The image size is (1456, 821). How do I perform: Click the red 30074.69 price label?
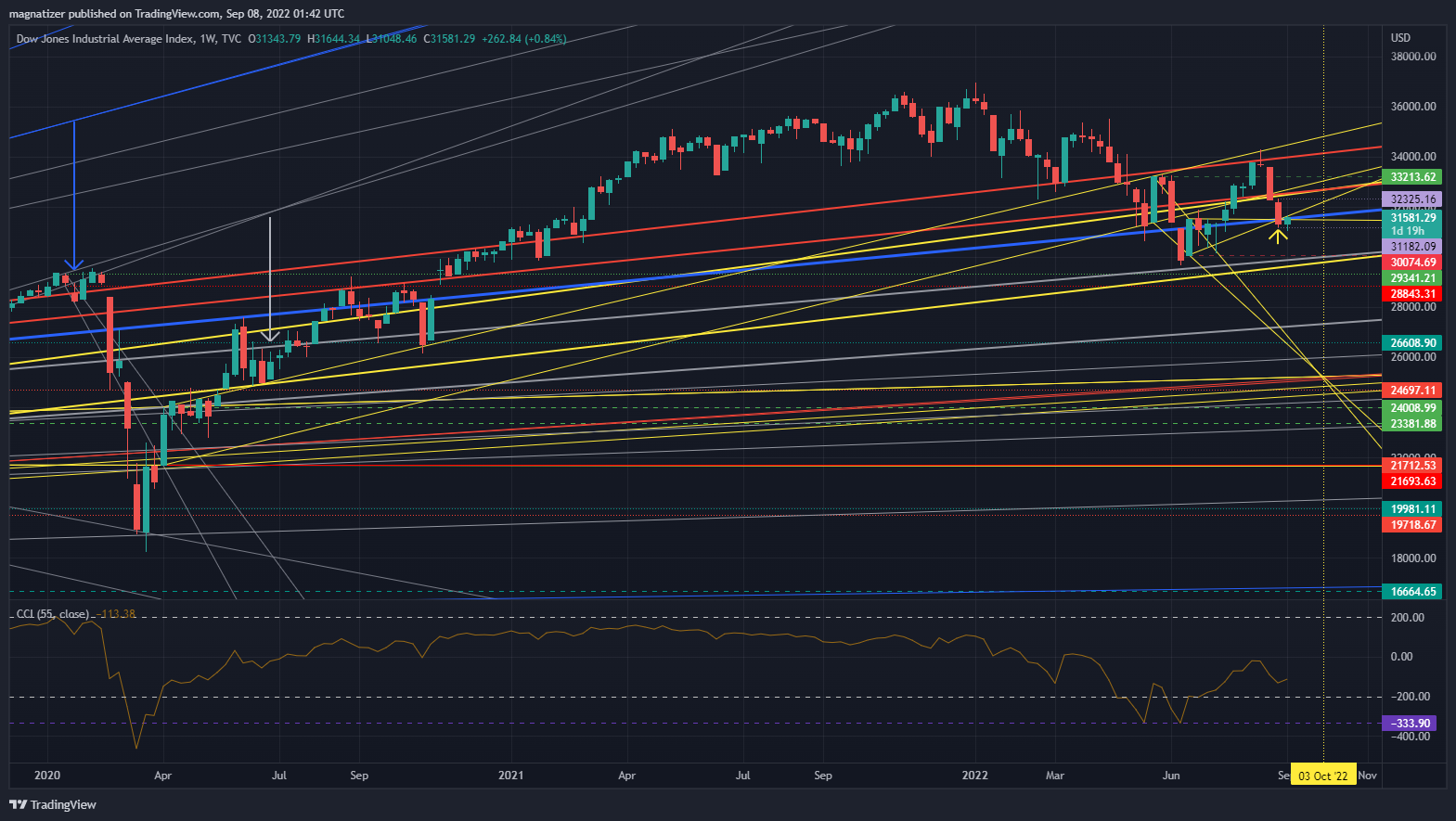pos(1412,263)
